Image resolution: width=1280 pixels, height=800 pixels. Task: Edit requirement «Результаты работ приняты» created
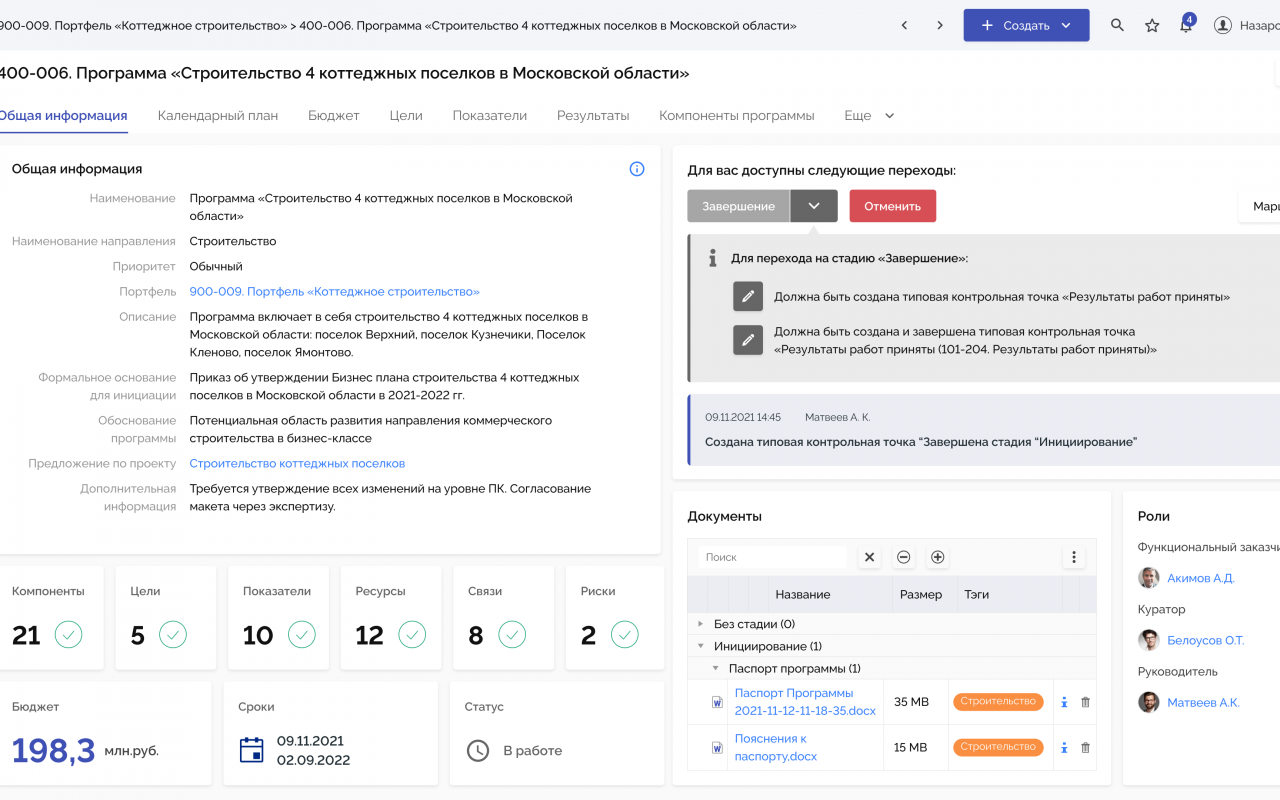click(x=747, y=297)
